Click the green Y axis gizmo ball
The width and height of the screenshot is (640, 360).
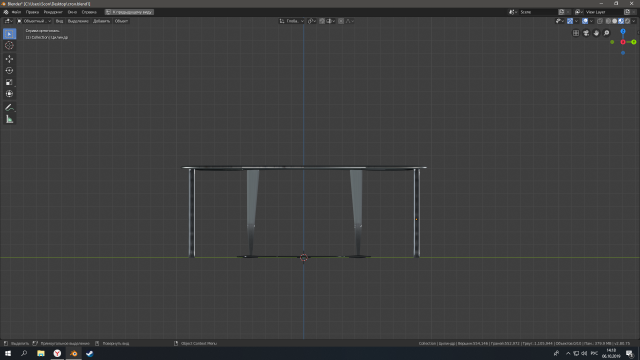(634, 42)
